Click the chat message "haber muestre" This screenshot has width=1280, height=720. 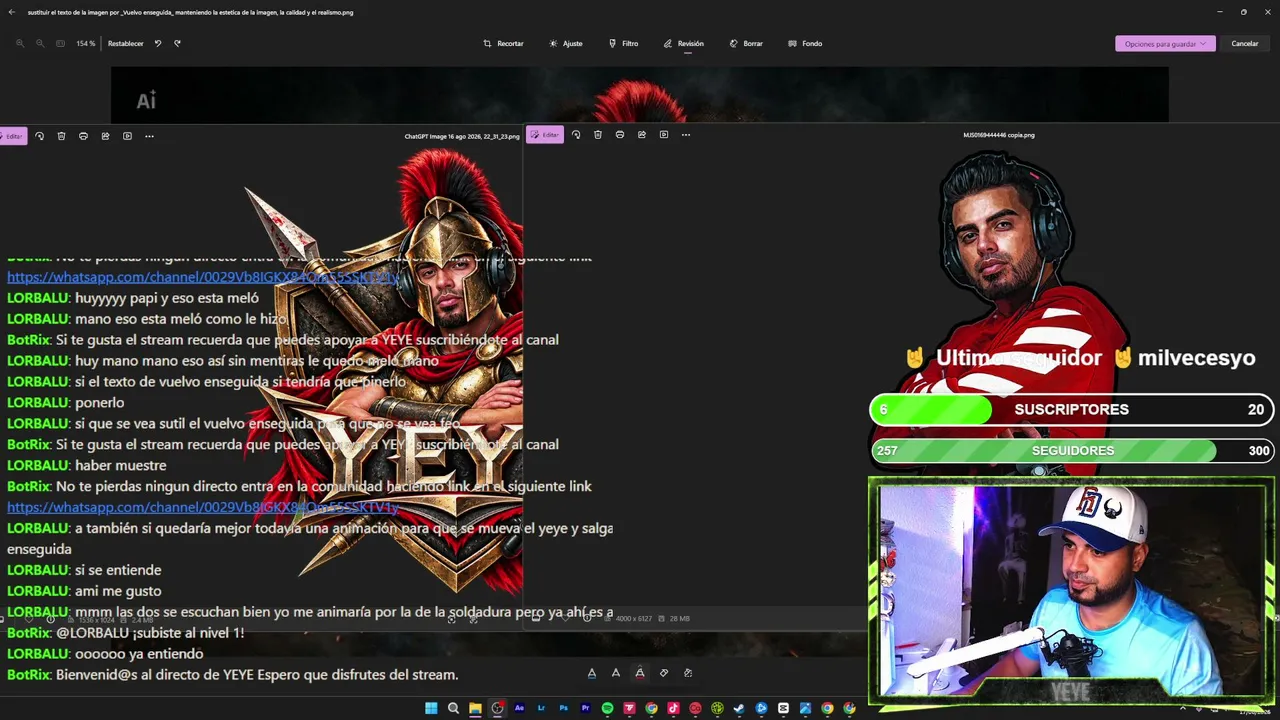121,465
